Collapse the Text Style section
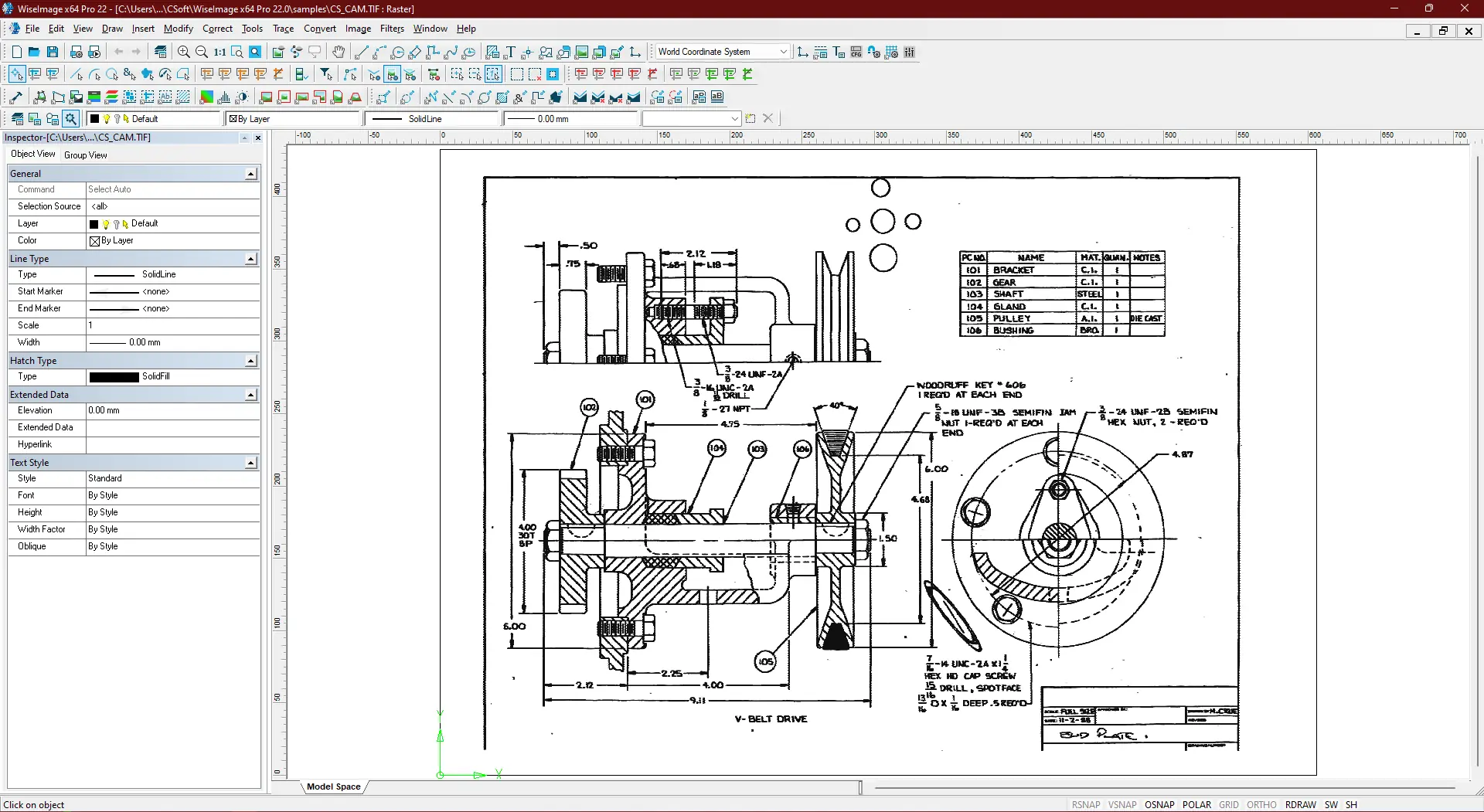1484x812 pixels. click(250, 463)
